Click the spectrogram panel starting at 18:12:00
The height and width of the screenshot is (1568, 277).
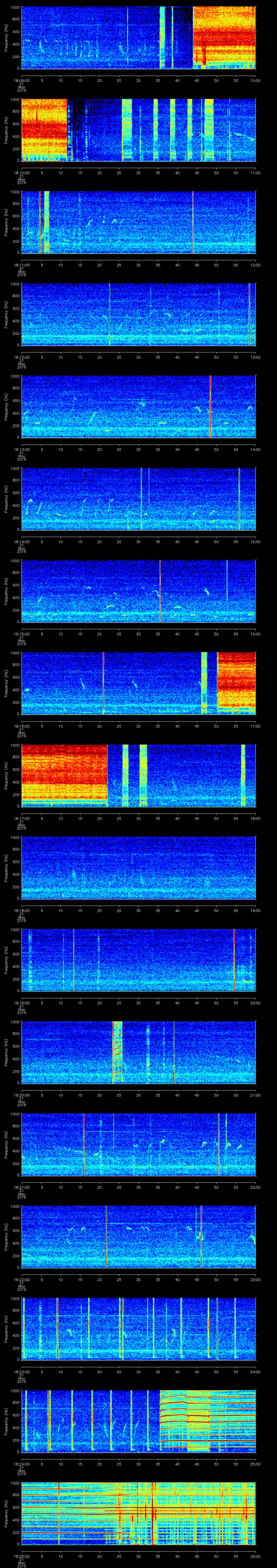tap(139, 315)
